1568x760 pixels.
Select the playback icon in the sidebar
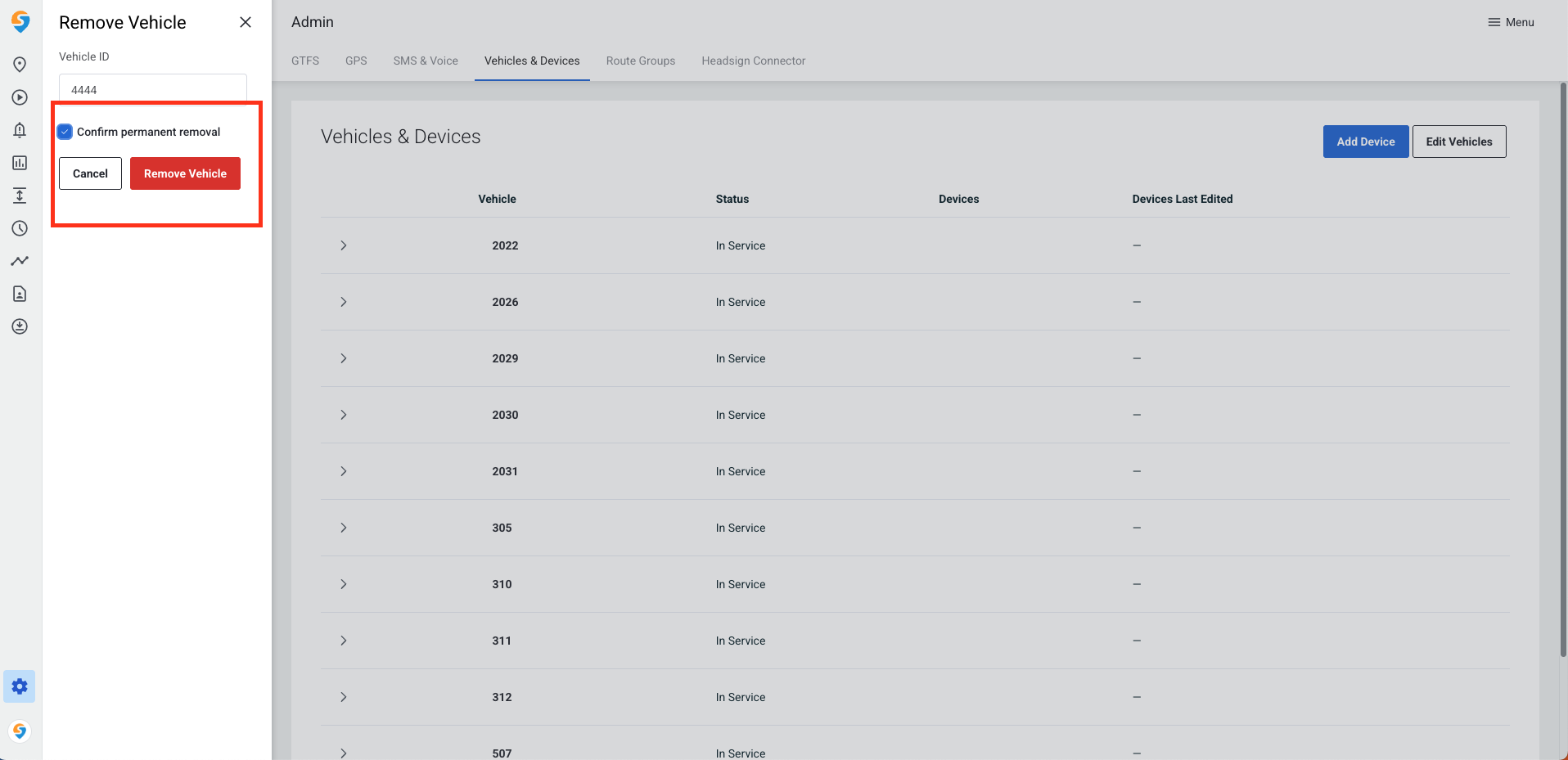point(20,97)
